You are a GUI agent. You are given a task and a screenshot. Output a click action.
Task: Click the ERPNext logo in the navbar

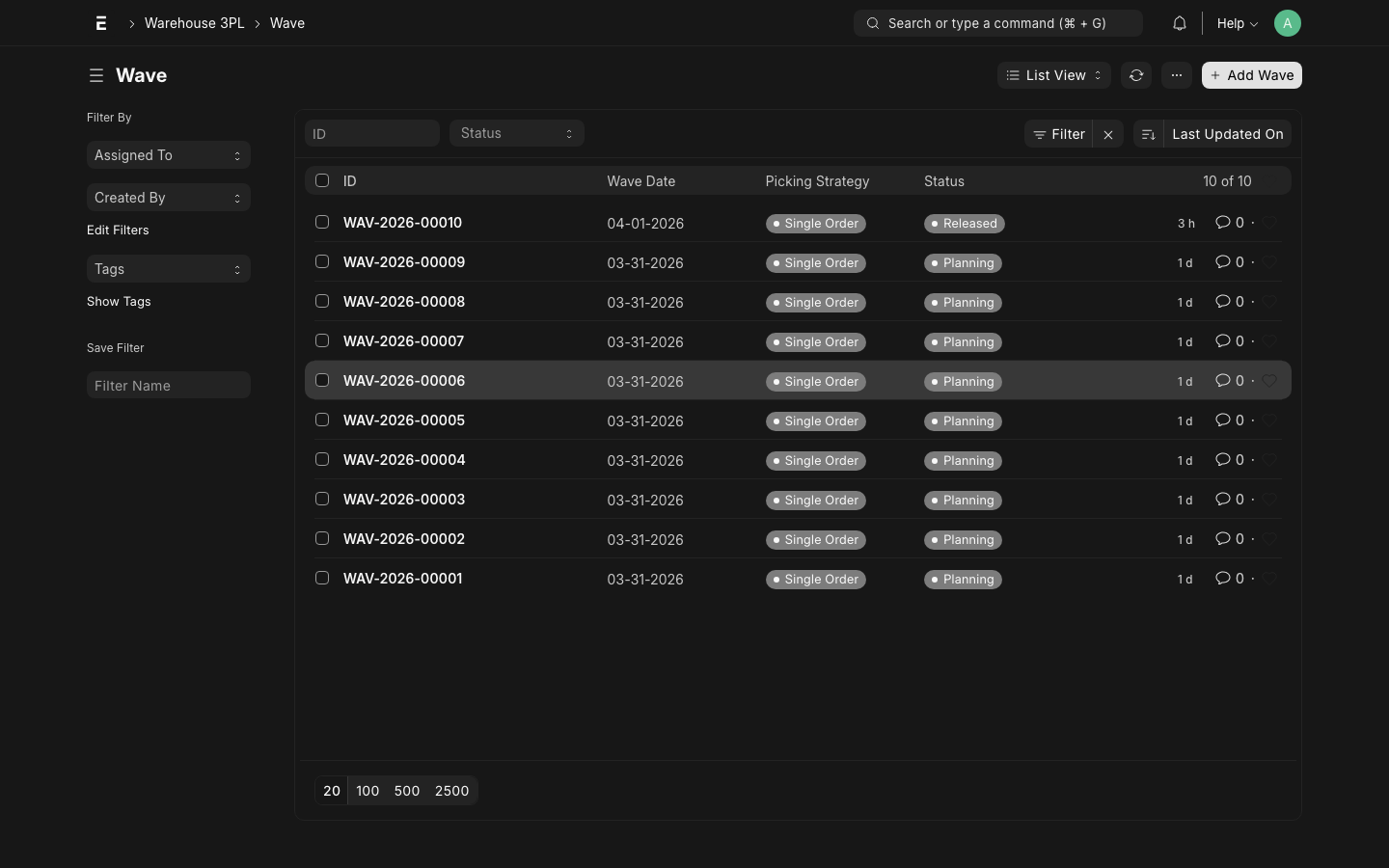[x=101, y=23]
